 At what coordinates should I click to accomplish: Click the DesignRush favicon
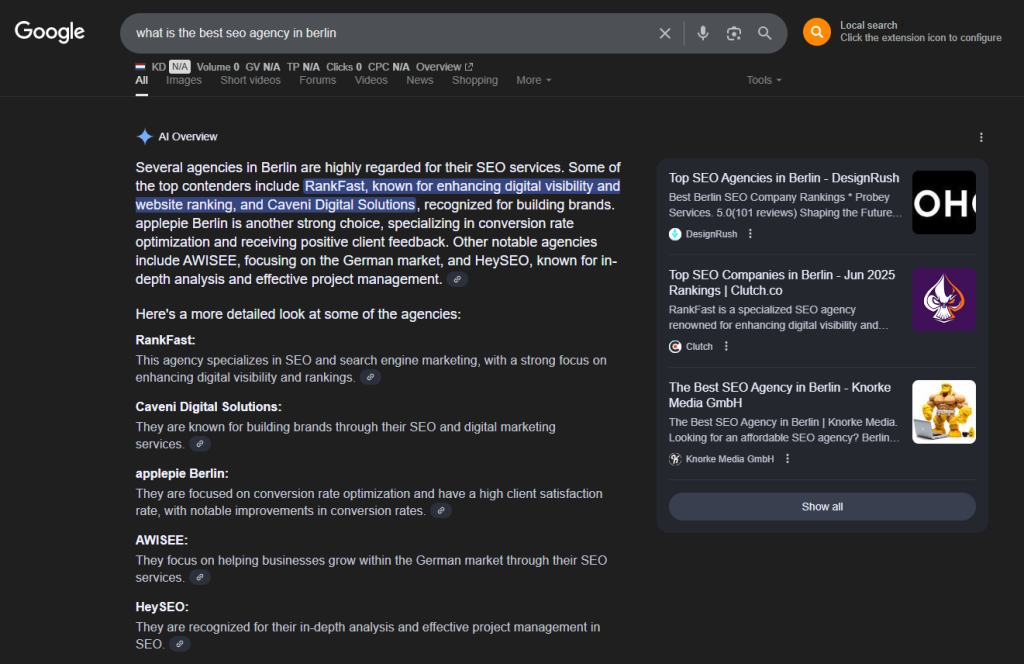pyautogui.click(x=675, y=234)
